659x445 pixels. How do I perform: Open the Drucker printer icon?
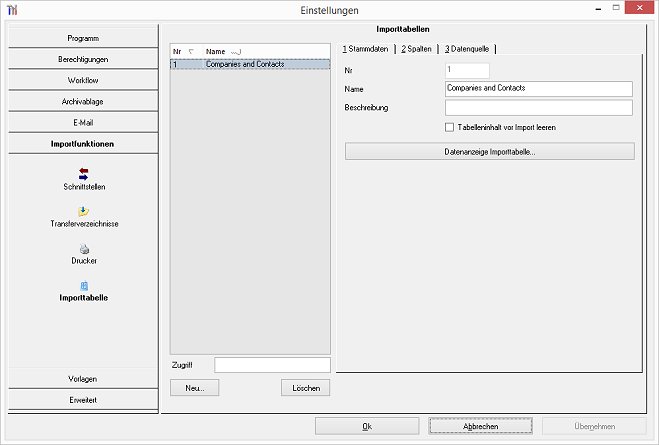pos(84,249)
